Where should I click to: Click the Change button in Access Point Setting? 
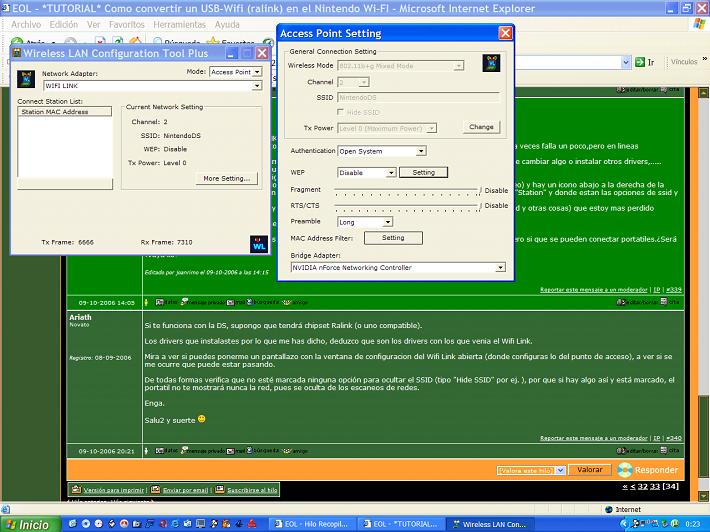point(481,127)
